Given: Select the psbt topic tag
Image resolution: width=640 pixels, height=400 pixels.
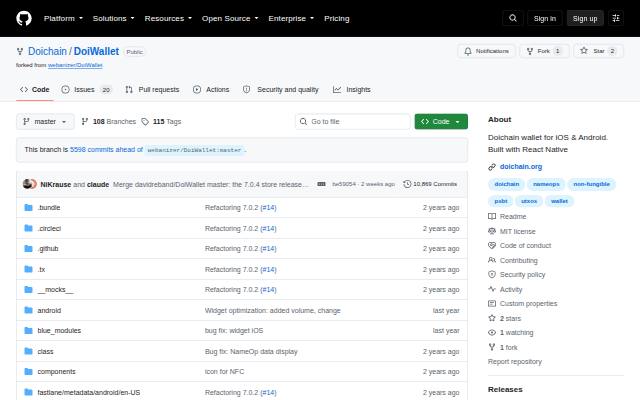Looking at the screenshot, I should click(x=501, y=201).
